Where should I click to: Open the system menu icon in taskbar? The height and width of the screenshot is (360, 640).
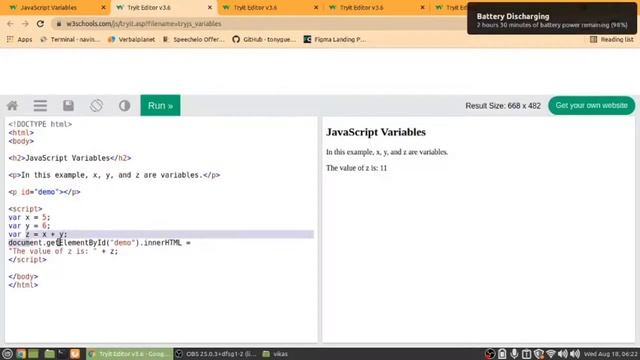pos(7,354)
